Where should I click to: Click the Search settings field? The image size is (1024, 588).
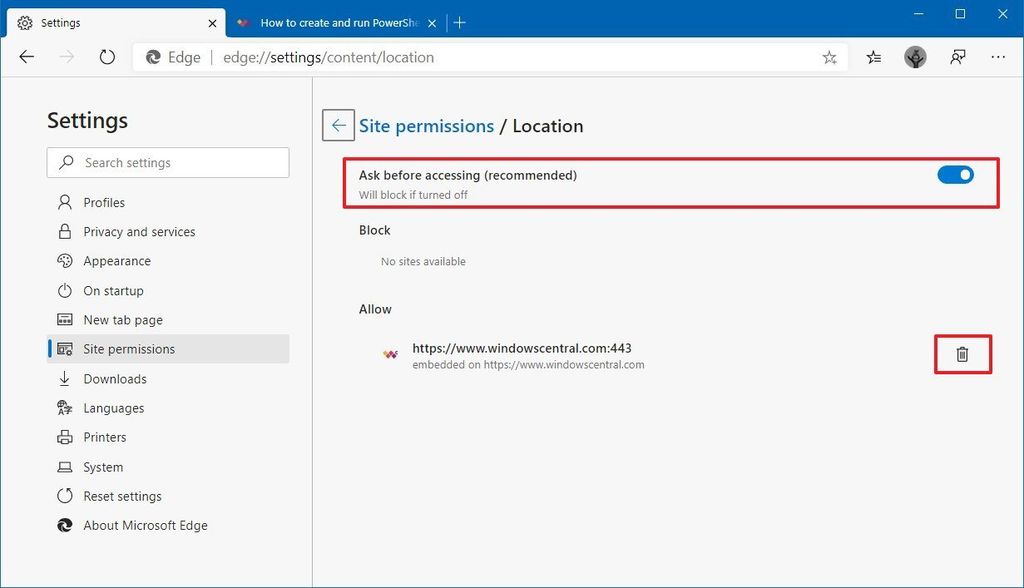[167, 162]
